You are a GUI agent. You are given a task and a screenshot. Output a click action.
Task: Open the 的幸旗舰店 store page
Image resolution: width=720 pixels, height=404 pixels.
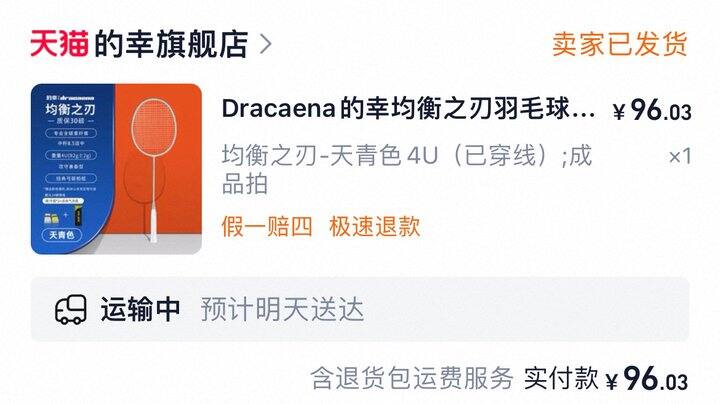[171, 44]
